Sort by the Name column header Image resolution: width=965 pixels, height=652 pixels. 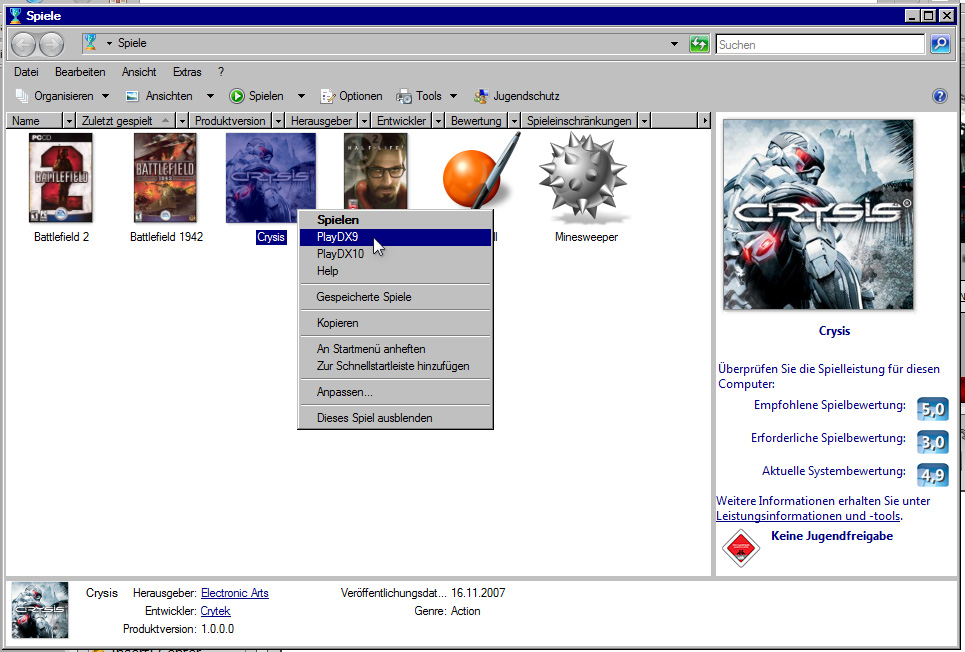pos(35,121)
